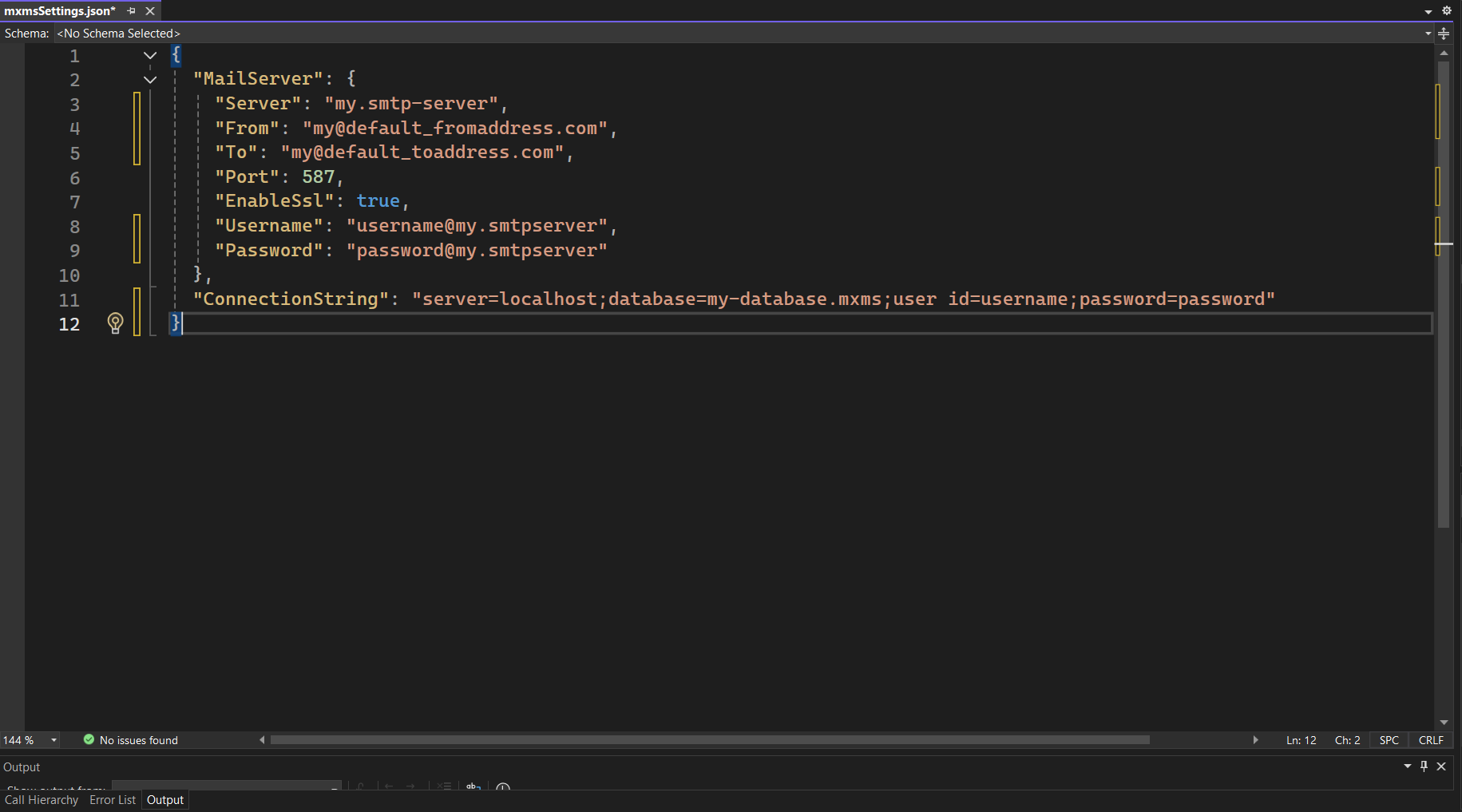
Task: Click the editor split window icon
Action: tap(1444, 34)
